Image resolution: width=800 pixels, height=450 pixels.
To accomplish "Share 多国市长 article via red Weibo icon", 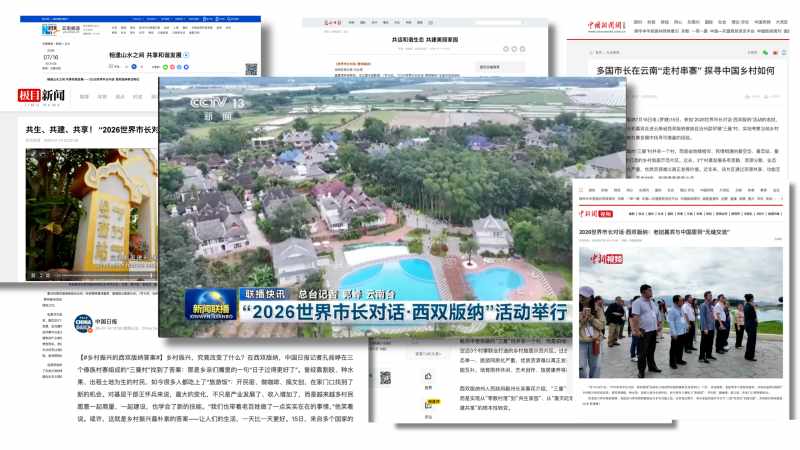I will [x=775, y=53].
